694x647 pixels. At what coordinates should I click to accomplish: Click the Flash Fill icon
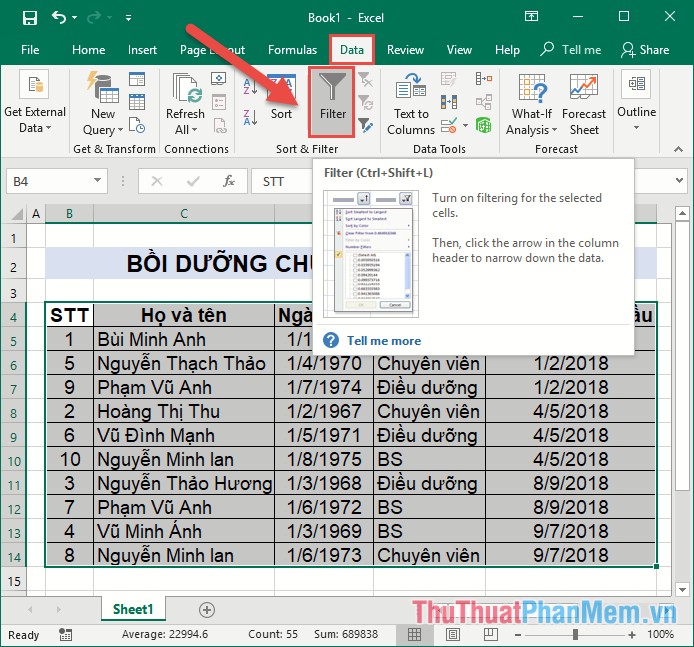[448, 79]
